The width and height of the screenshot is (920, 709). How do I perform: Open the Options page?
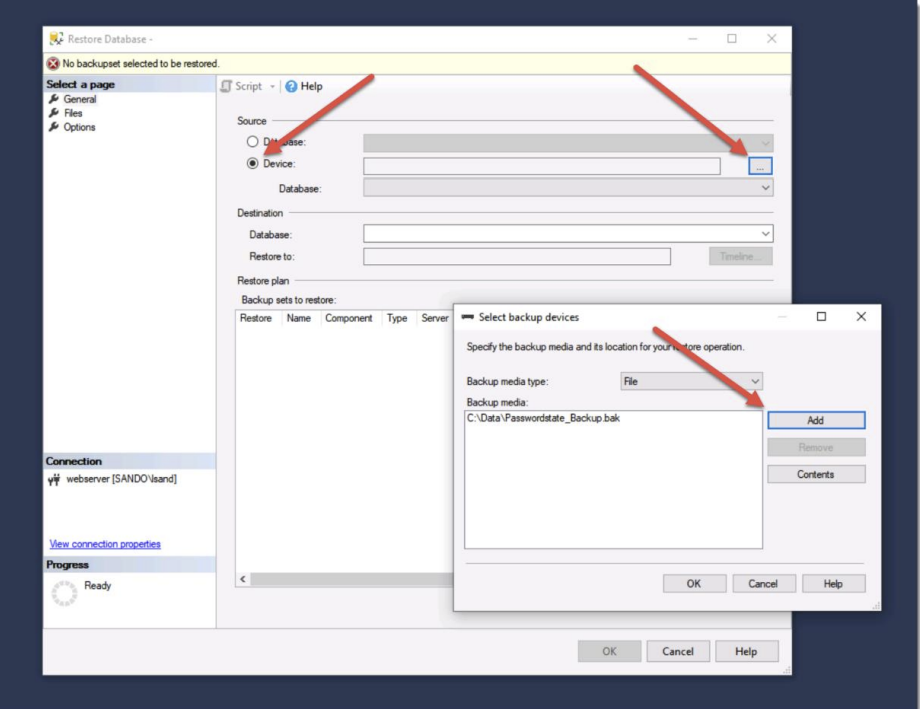click(x=79, y=127)
